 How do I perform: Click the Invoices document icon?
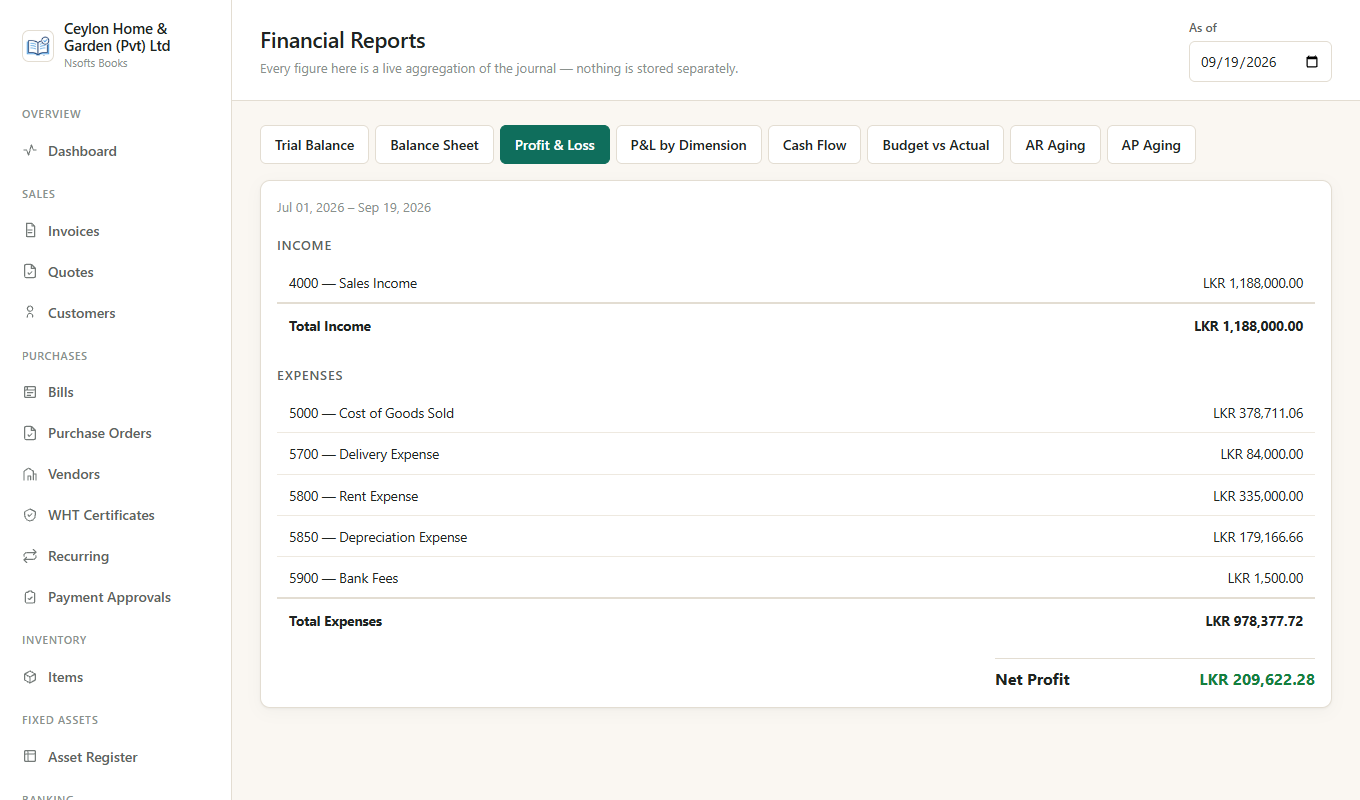pos(30,231)
